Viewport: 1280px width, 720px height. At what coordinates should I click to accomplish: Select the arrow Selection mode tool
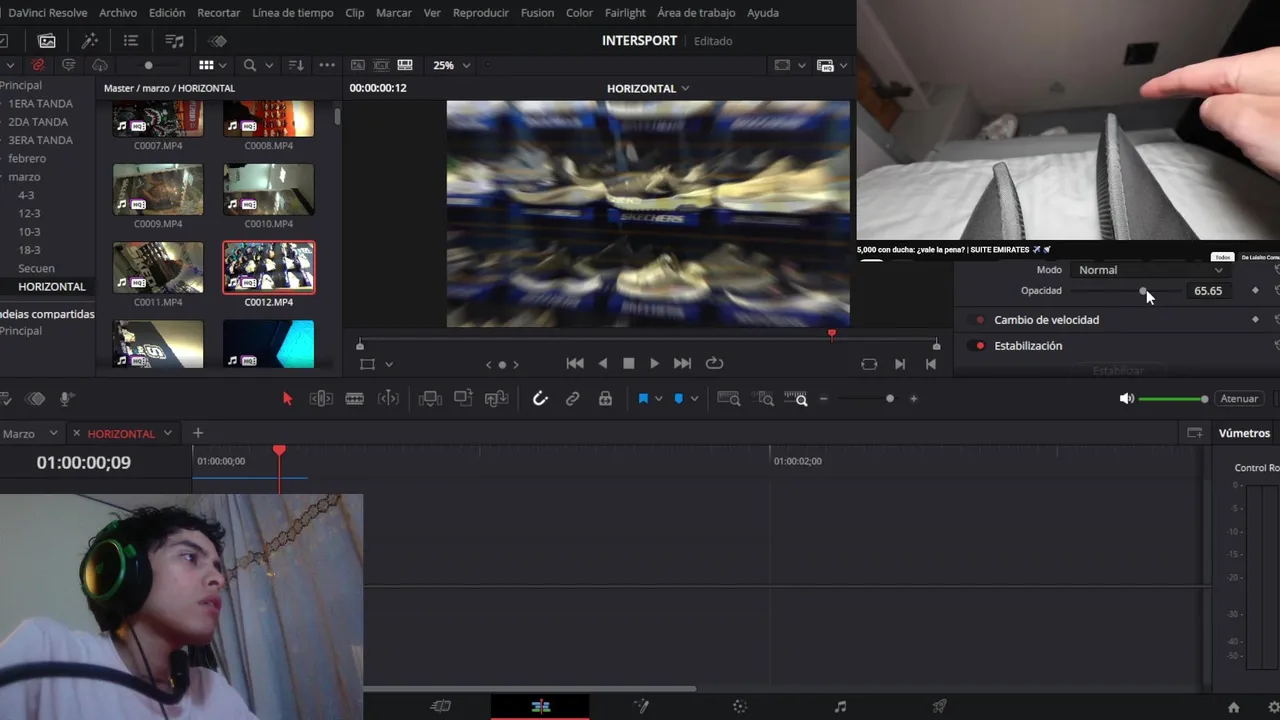point(287,399)
